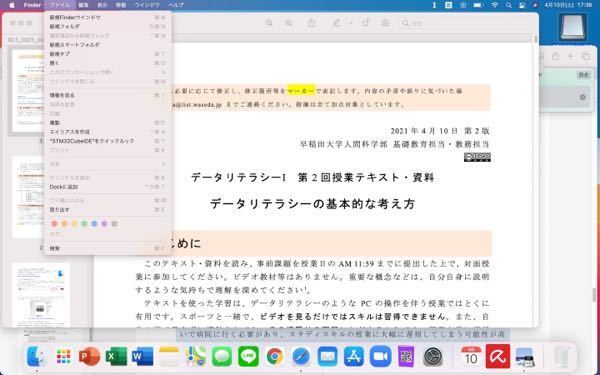Choose 検索 at bottom of File menu
Image resolution: width=600 pixels, height=375 pixels.
pos(108,248)
